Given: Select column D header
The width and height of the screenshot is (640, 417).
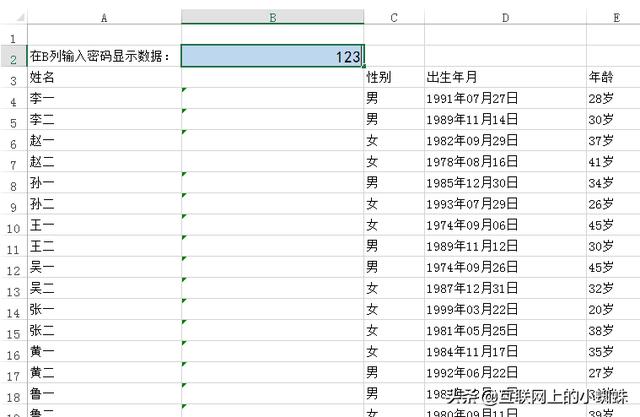Looking at the screenshot, I should pos(505,18).
